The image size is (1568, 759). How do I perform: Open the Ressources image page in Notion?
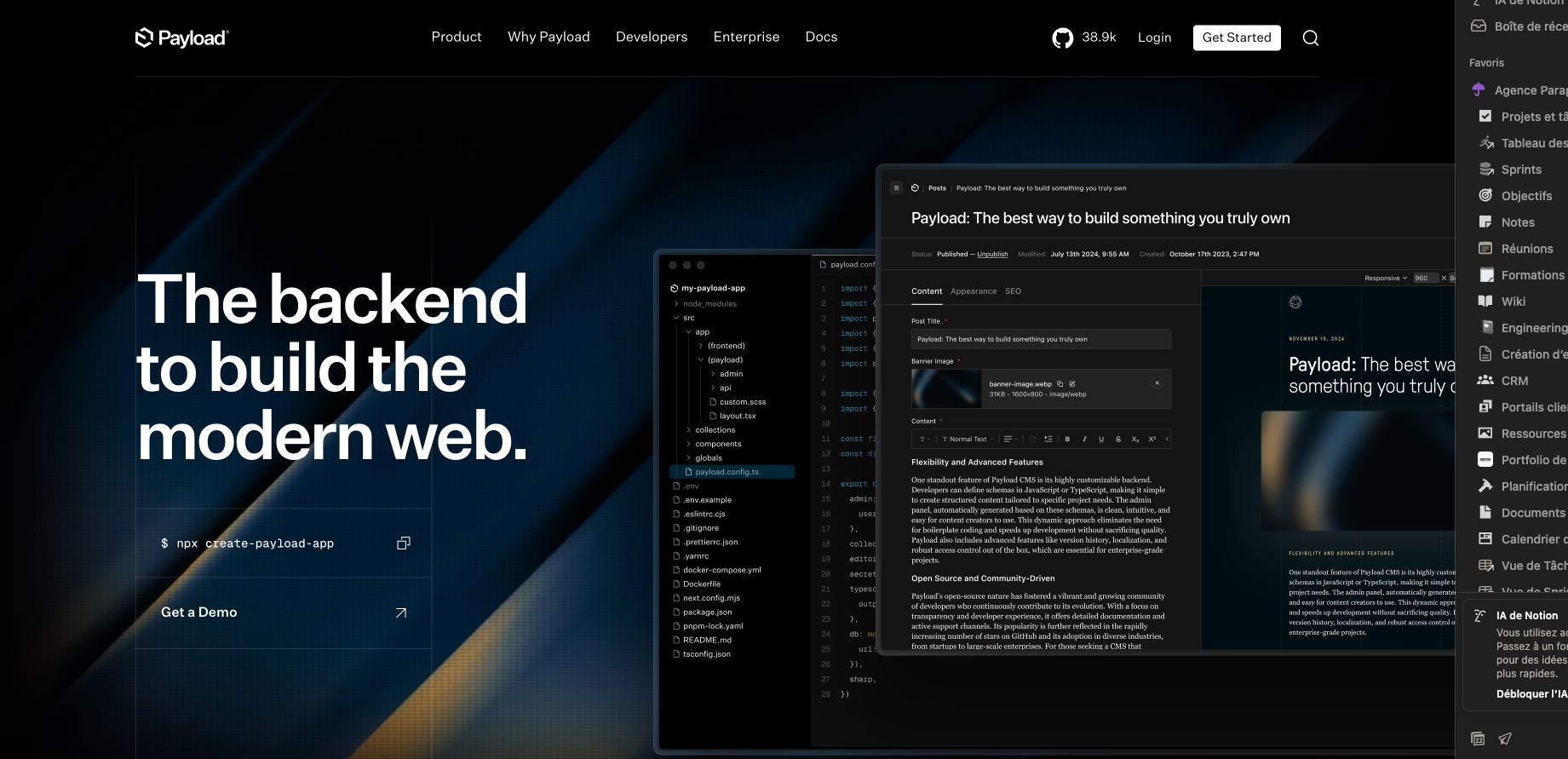(1523, 433)
